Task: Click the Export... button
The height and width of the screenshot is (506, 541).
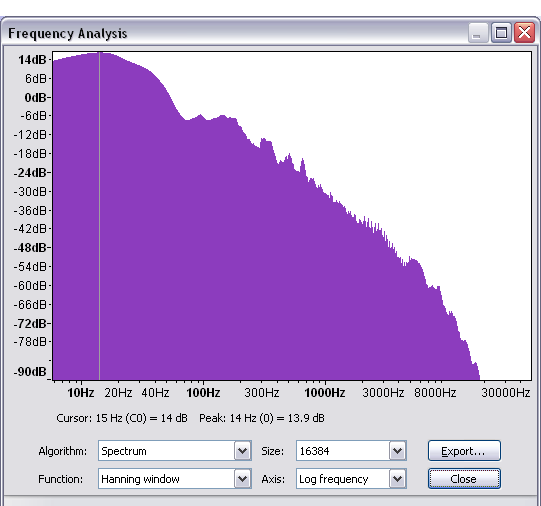Action: coord(464,451)
